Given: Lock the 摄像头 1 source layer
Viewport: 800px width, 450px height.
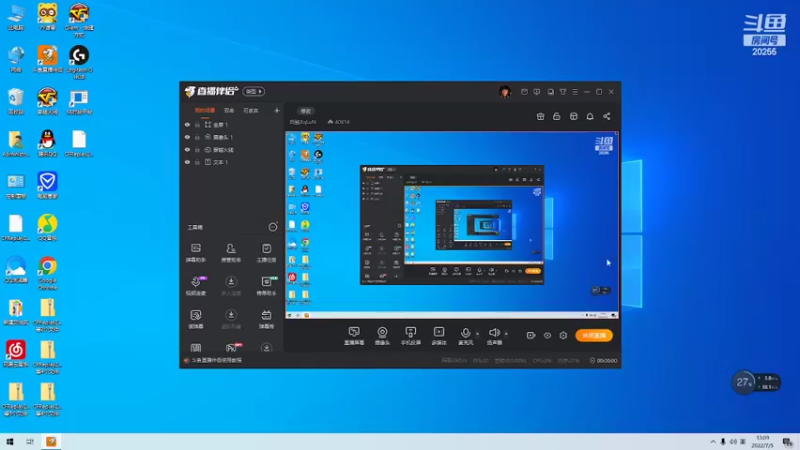Looking at the screenshot, I should (197, 137).
